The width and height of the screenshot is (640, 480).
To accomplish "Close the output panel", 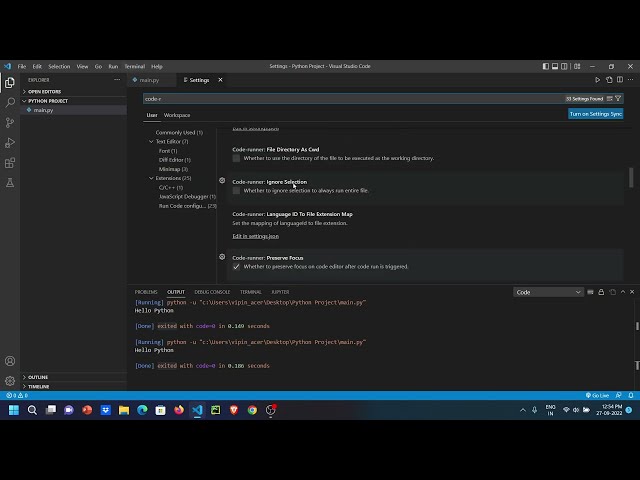I will click(632, 292).
